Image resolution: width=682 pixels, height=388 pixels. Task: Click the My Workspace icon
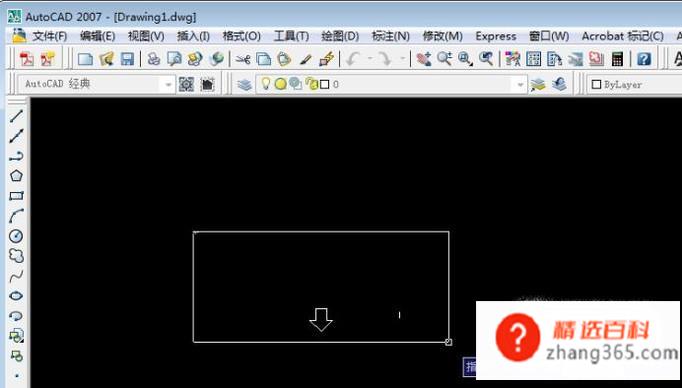[x=207, y=84]
